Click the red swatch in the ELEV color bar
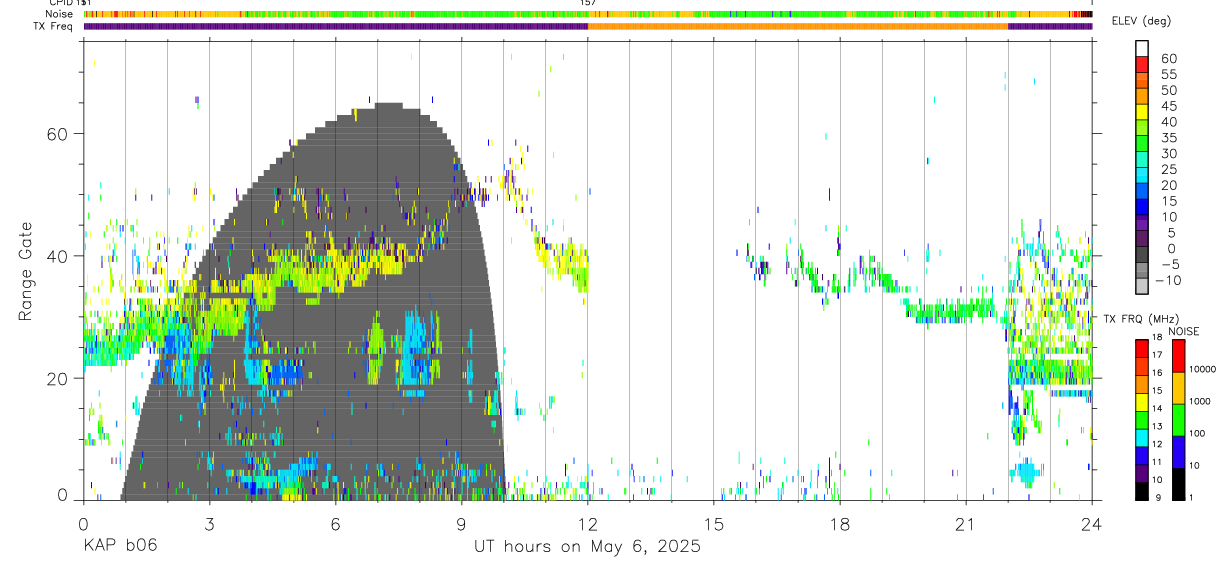Image resolution: width=1228 pixels, height=567 pixels. click(x=1141, y=65)
